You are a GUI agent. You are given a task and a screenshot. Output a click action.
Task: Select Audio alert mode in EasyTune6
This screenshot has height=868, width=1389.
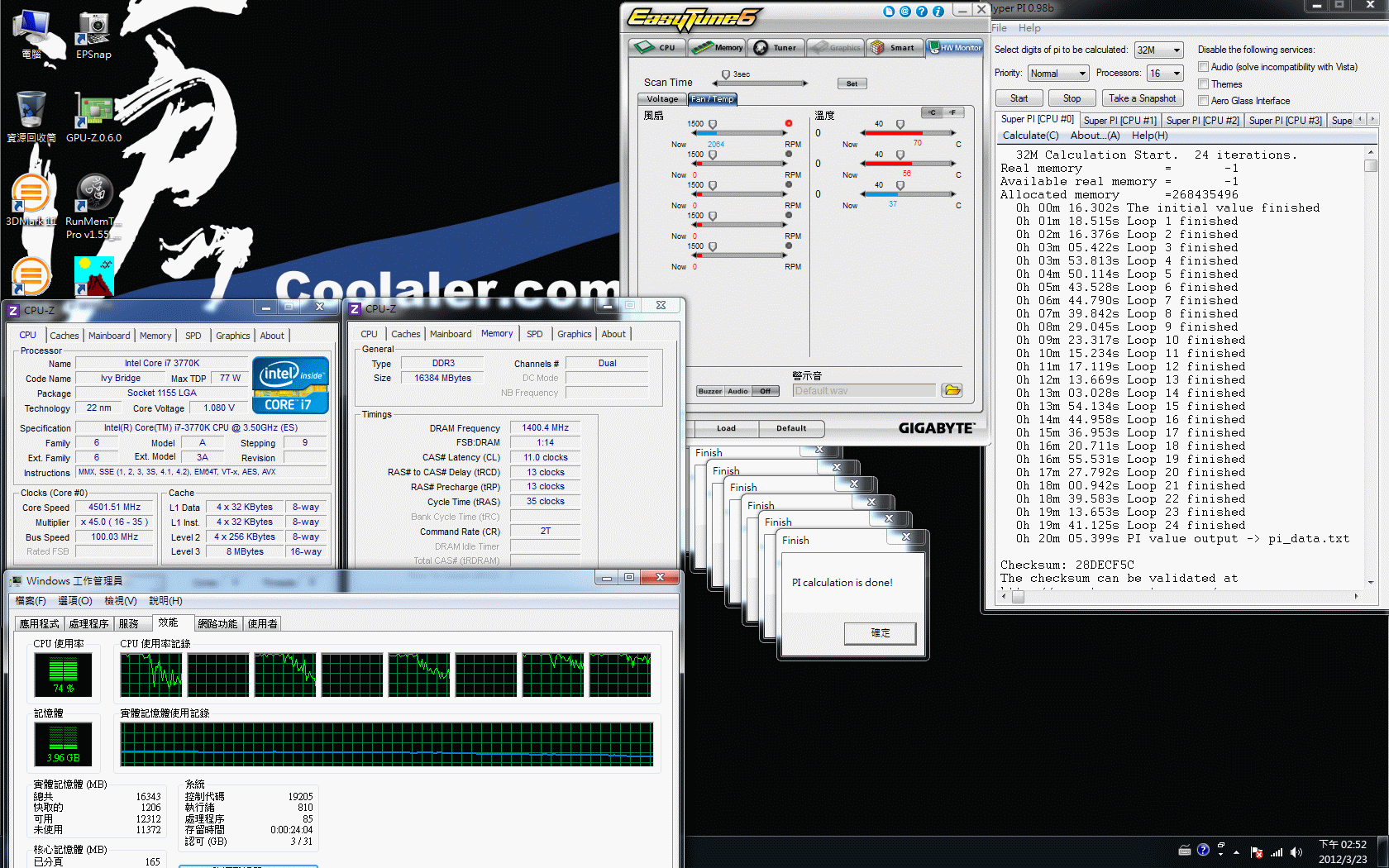click(737, 391)
